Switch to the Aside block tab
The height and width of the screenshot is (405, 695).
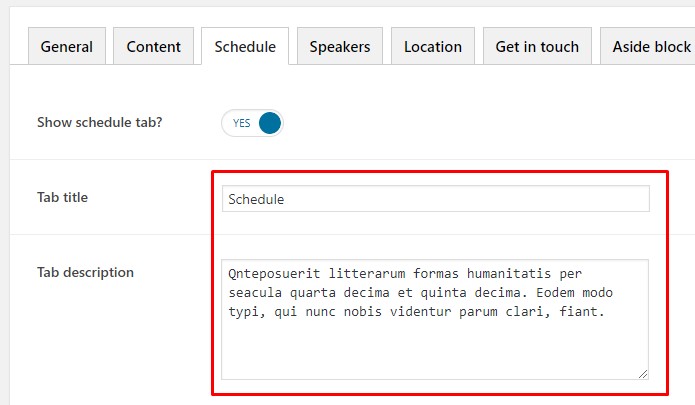650,46
